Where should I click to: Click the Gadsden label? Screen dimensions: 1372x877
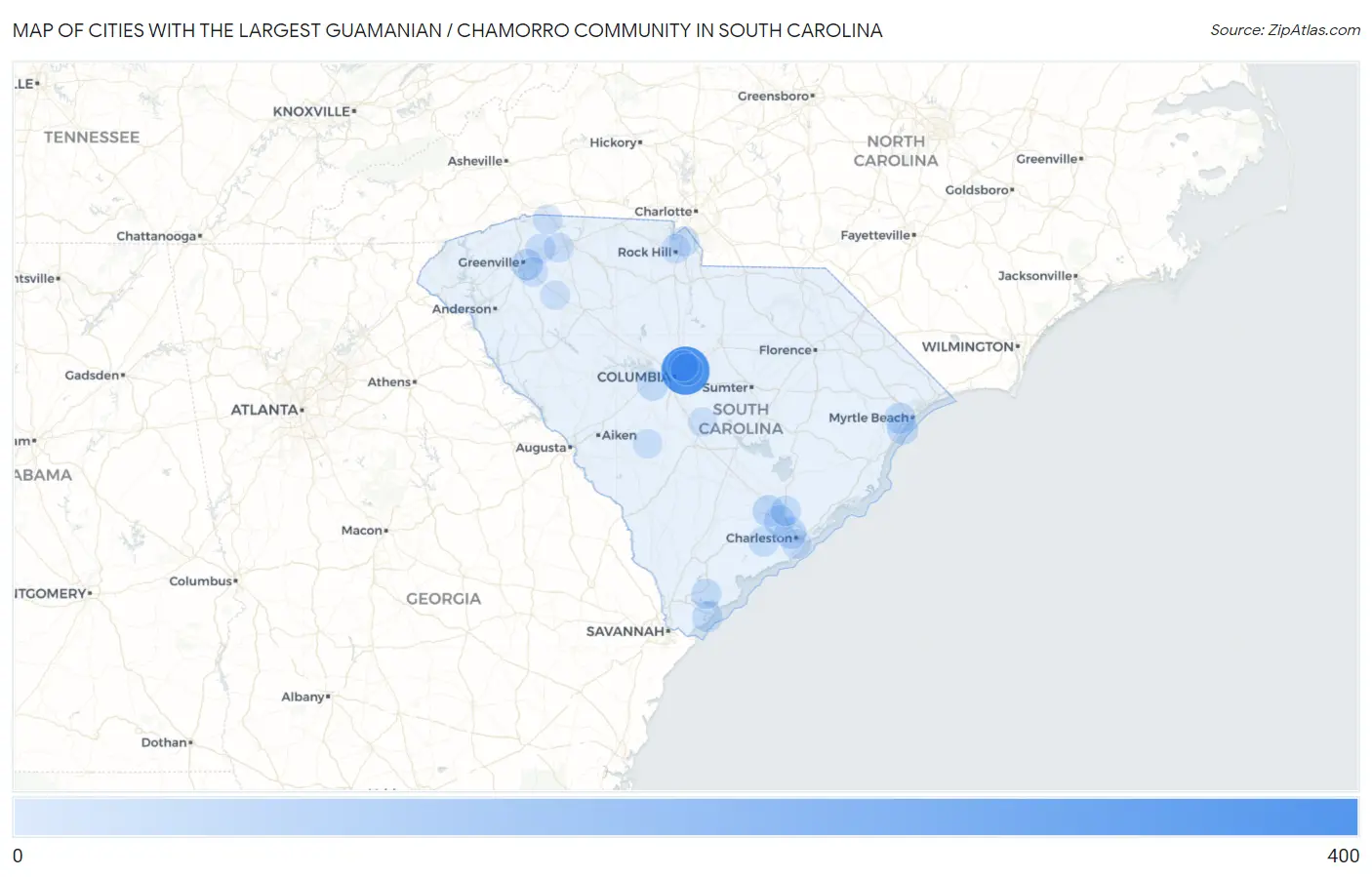pyautogui.click(x=92, y=376)
